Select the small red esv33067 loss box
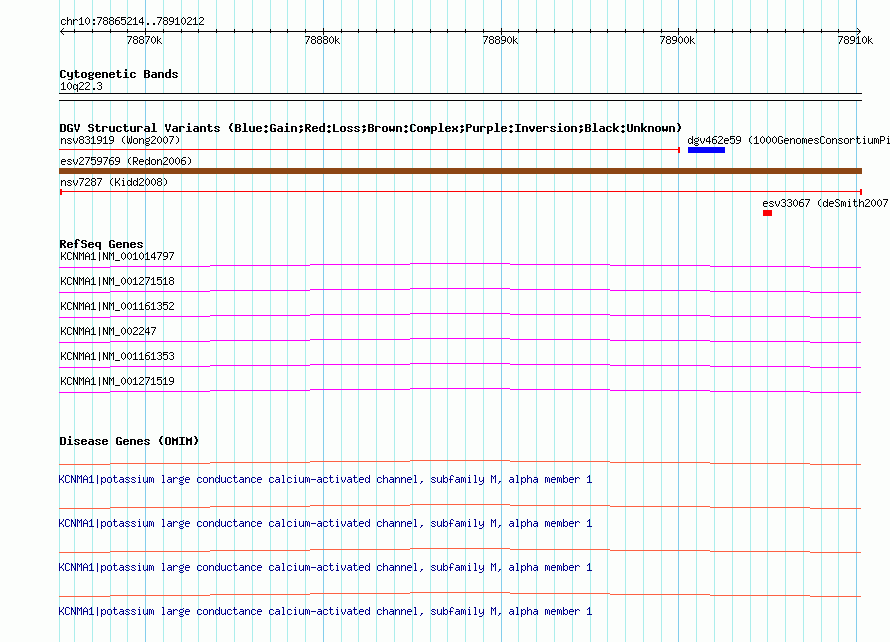890x642 pixels. [767, 213]
